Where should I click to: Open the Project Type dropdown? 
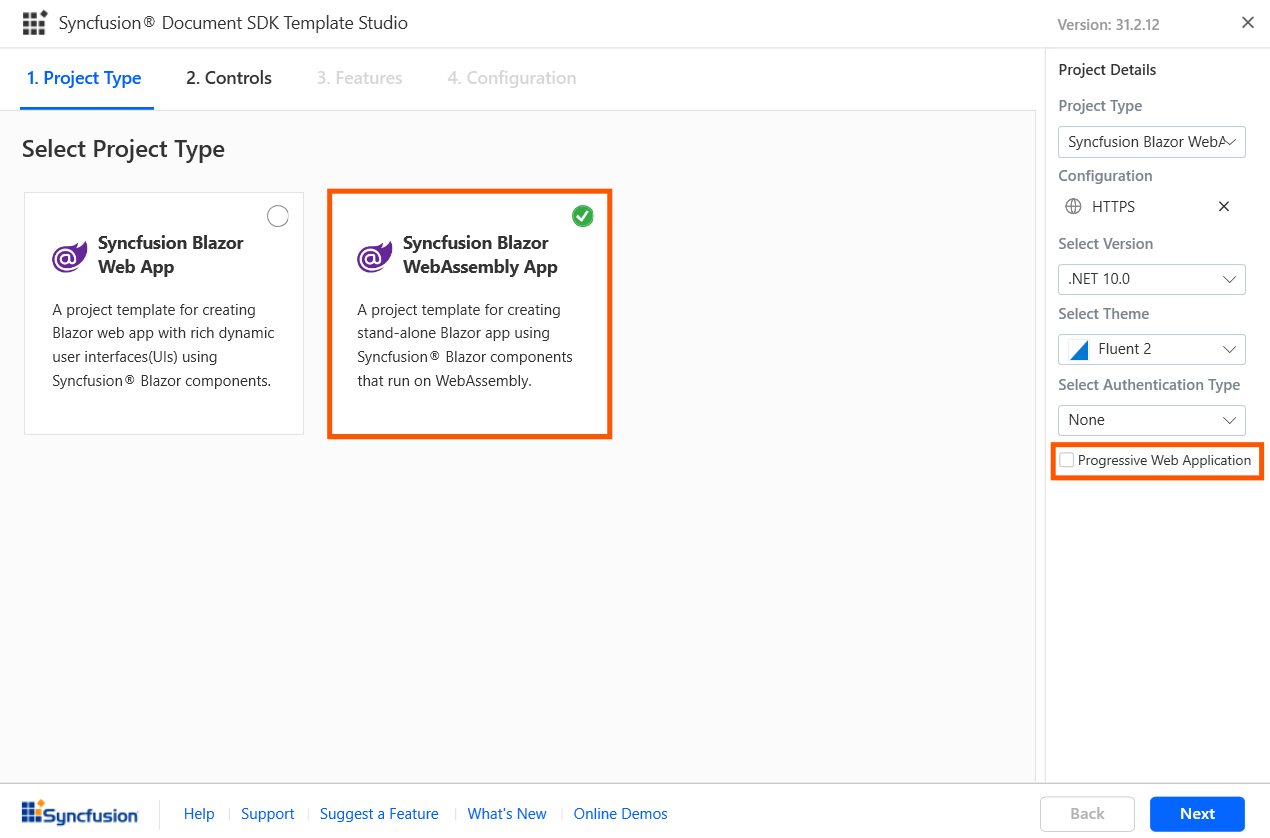coord(1151,142)
